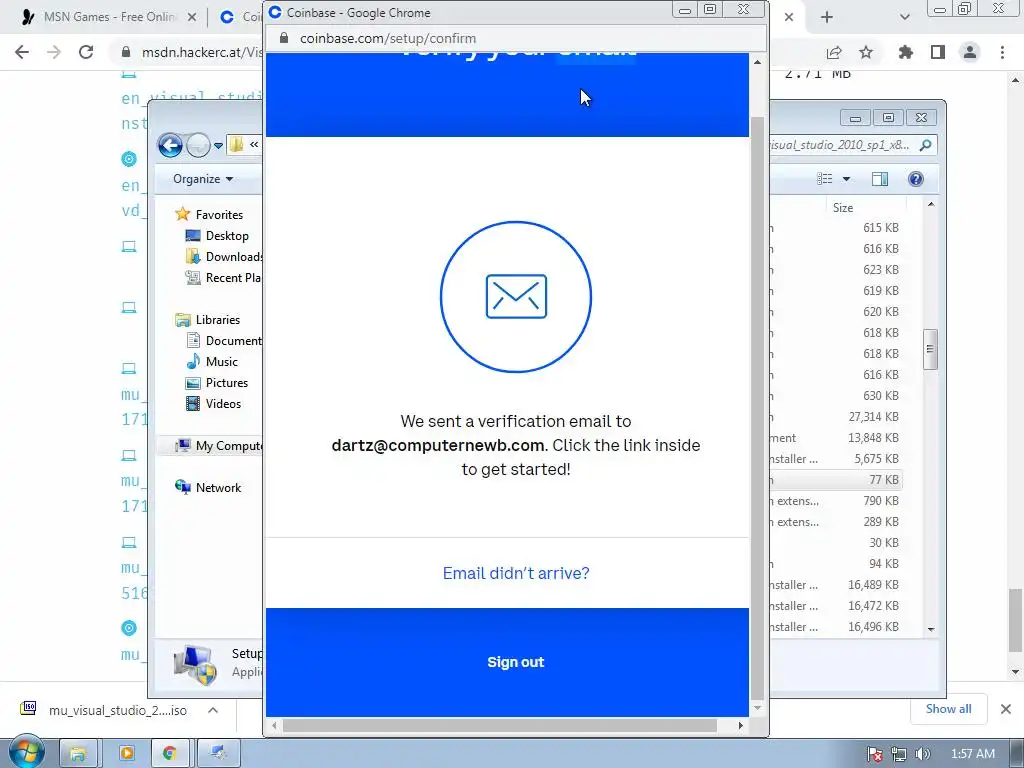
Task: Select the file row sized 16,489 KB
Action: tap(836, 584)
